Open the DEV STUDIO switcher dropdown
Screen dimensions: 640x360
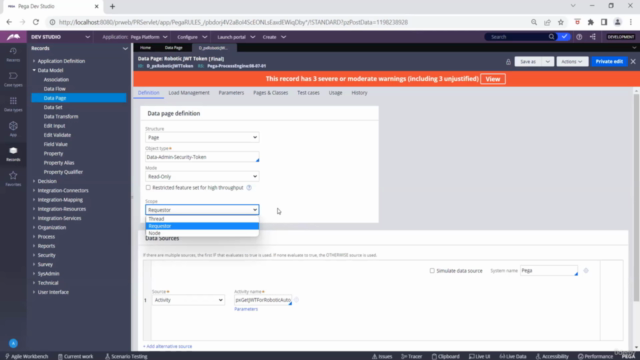coord(87,37)
